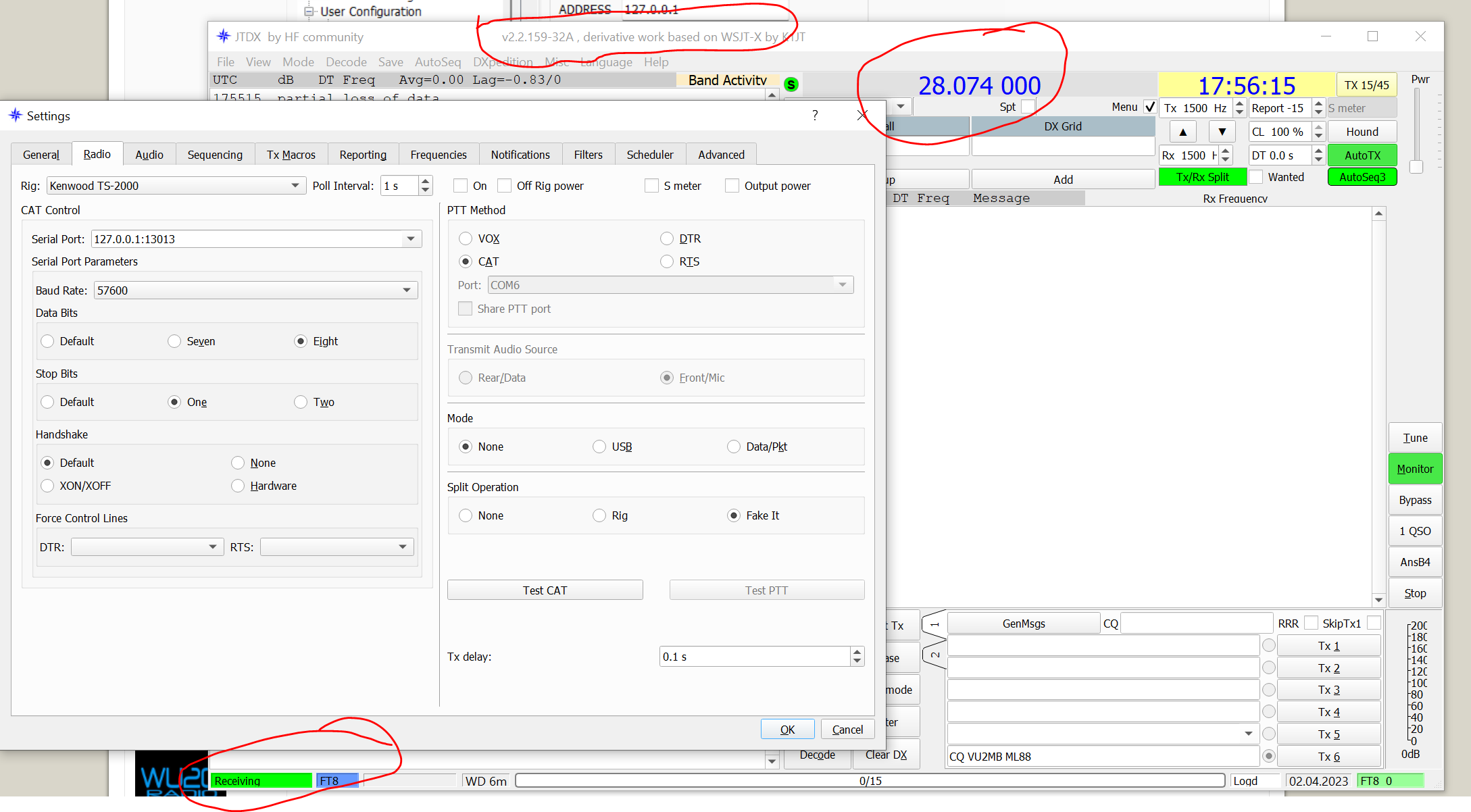
Task: Increase Tx frequency 1500 Hz spinner
Action: coord(1239,104)
